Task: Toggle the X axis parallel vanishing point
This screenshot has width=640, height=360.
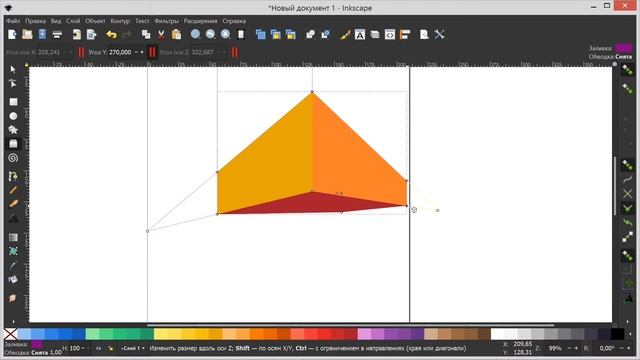Action: [81, 52]
